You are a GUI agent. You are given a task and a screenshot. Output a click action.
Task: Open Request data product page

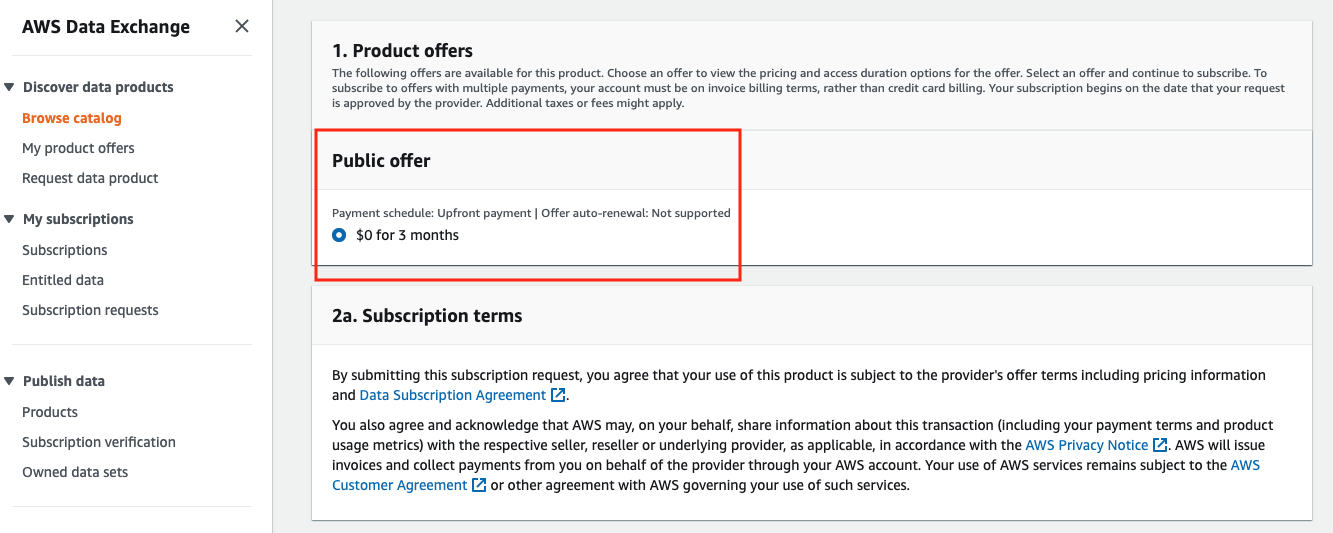pyautogui.click(x=90, y=178)
